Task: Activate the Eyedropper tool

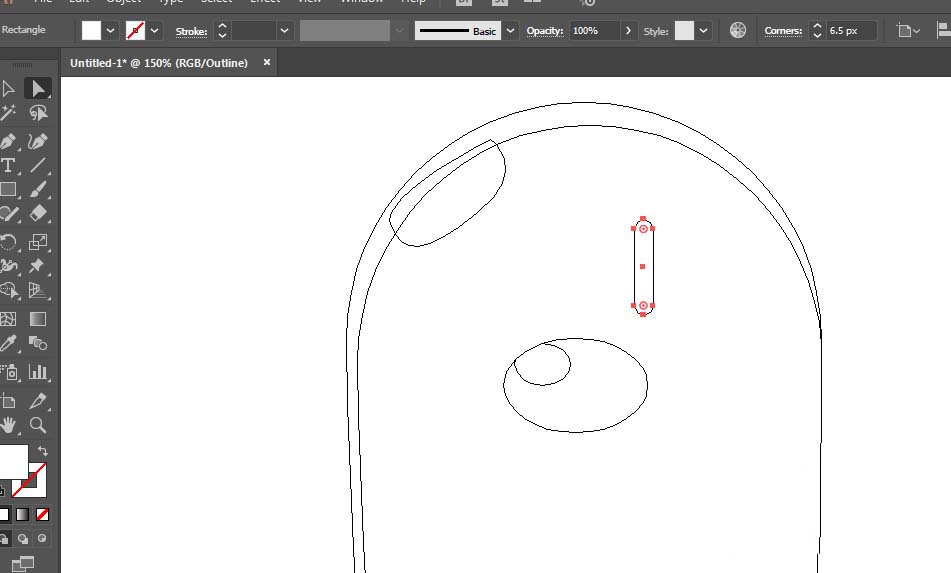Action: [9, 345]
